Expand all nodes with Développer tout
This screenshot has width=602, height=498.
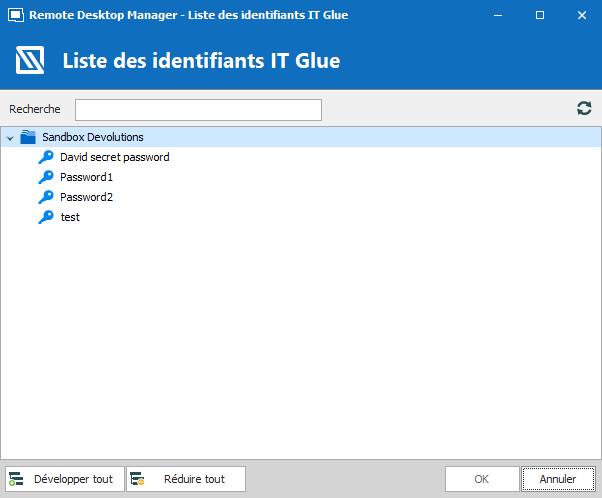click(66, 479)
